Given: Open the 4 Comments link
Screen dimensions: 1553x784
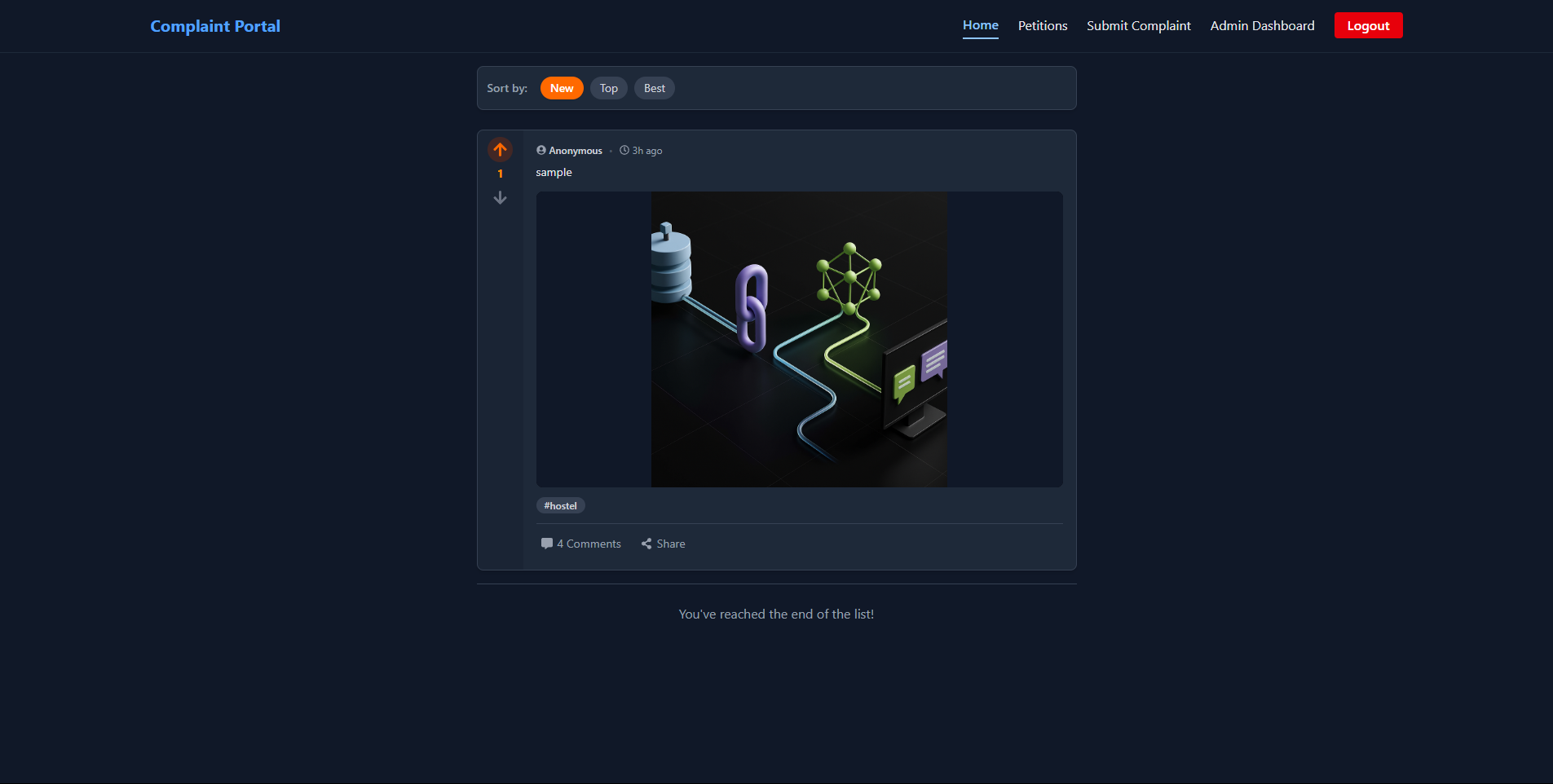Looking at the screenshot, I should (580, 544).
